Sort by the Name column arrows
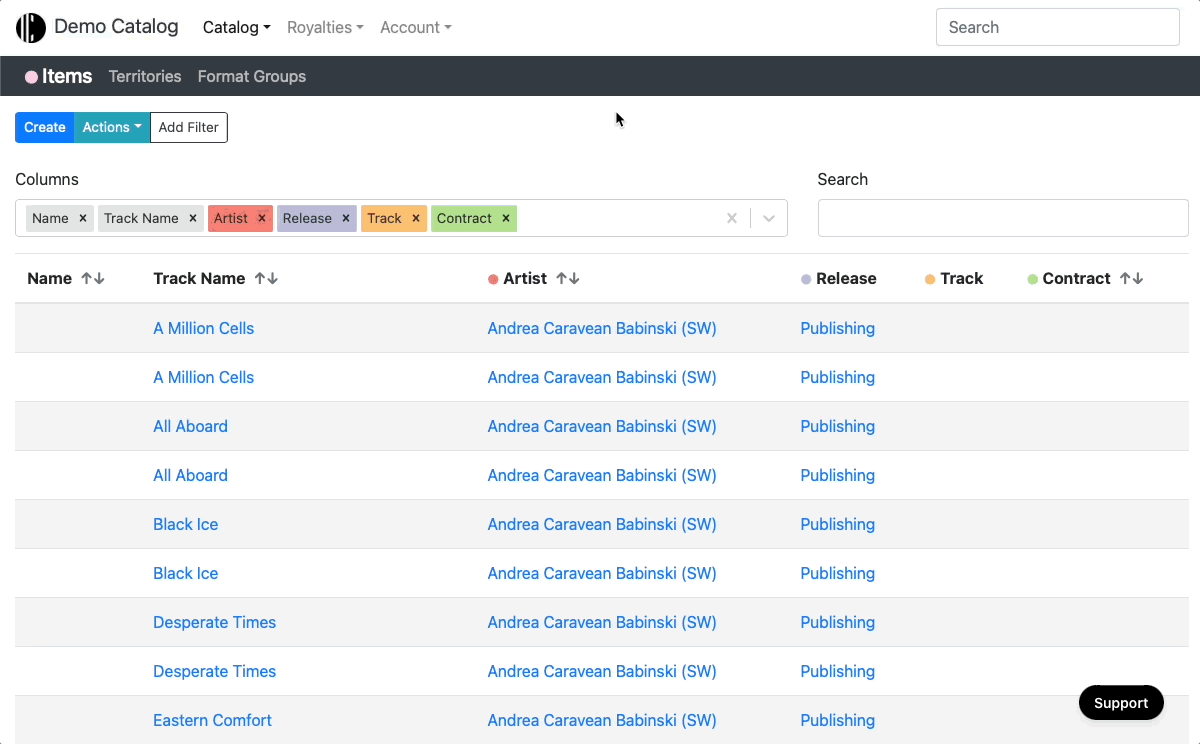 pyautogui.click(x=93, y=279)
